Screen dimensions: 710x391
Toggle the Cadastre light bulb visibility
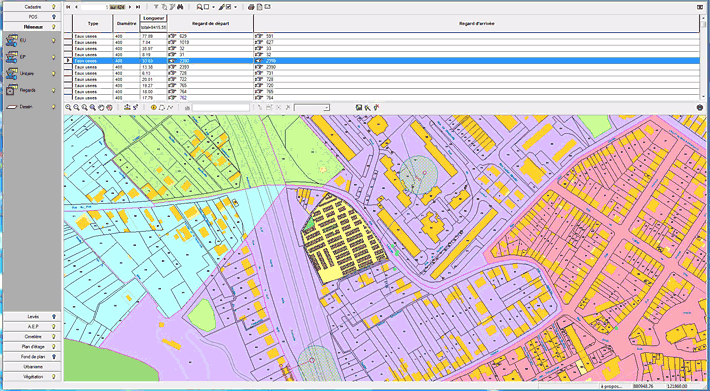[54, 7]
